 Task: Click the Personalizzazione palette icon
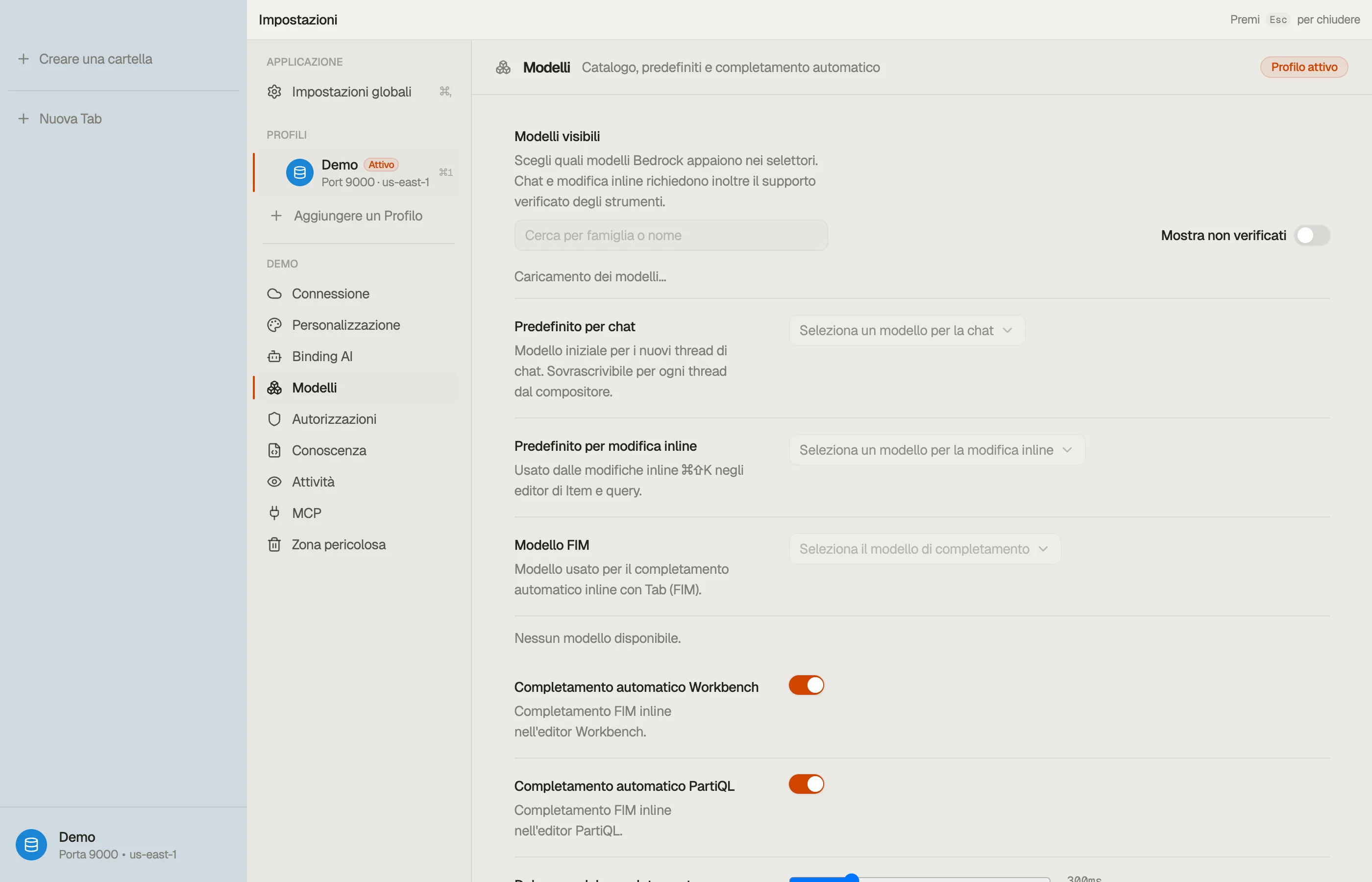(x=274, y=325)
